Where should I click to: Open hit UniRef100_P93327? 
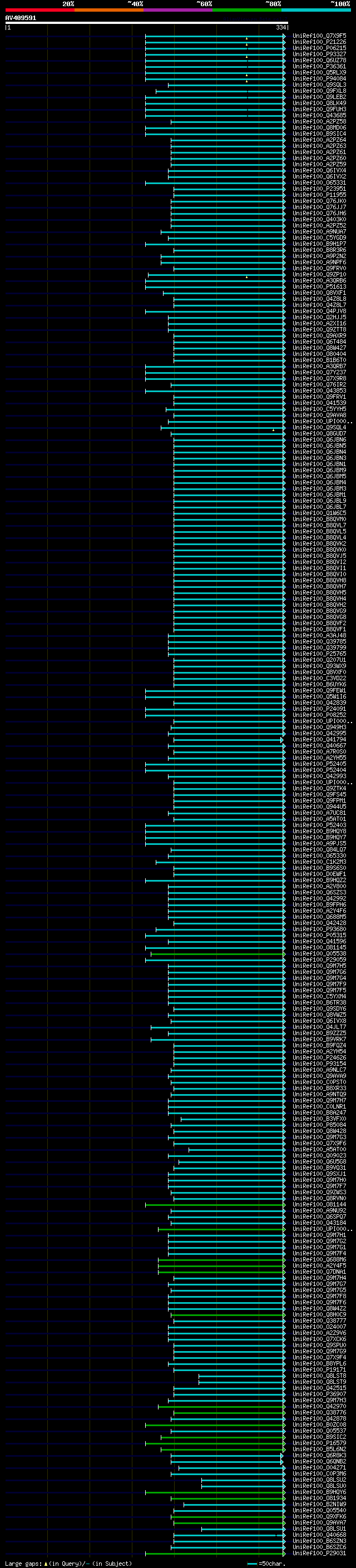point(319,55)
